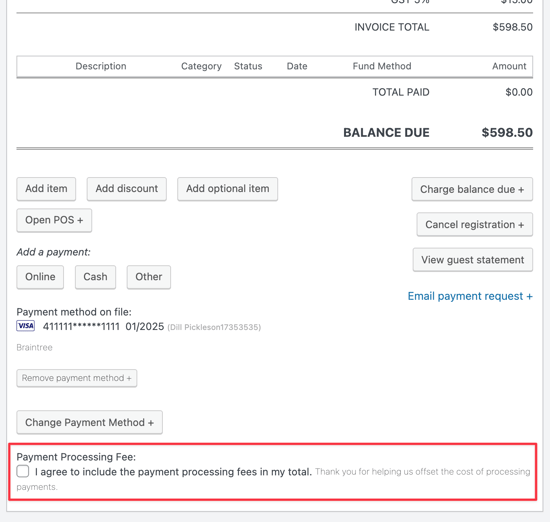Viewport: 550px width, 522px height.
Task: Expand Charge balance due +
Action: point(472,189)
